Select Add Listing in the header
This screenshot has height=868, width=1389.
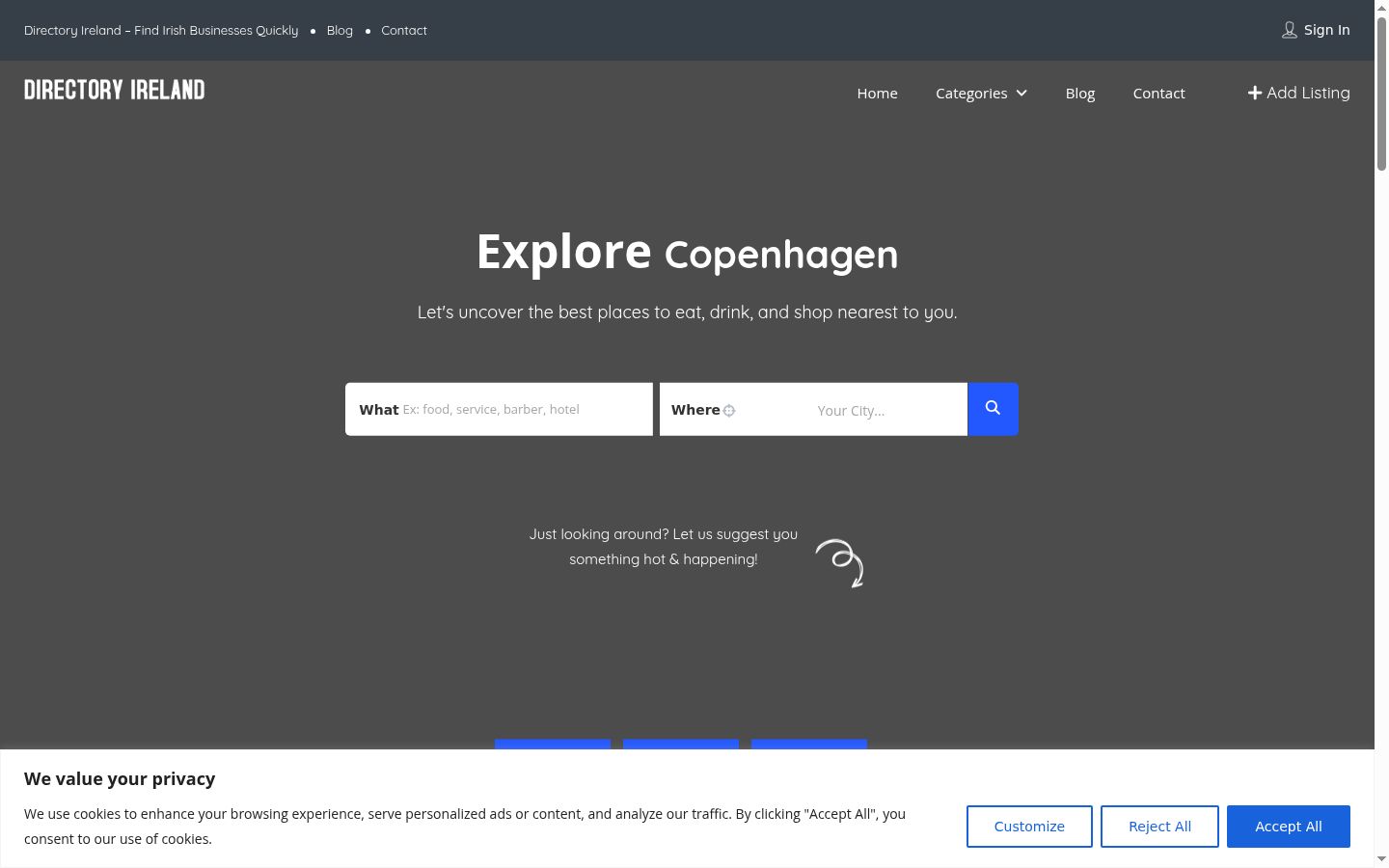pos(1299,93)
